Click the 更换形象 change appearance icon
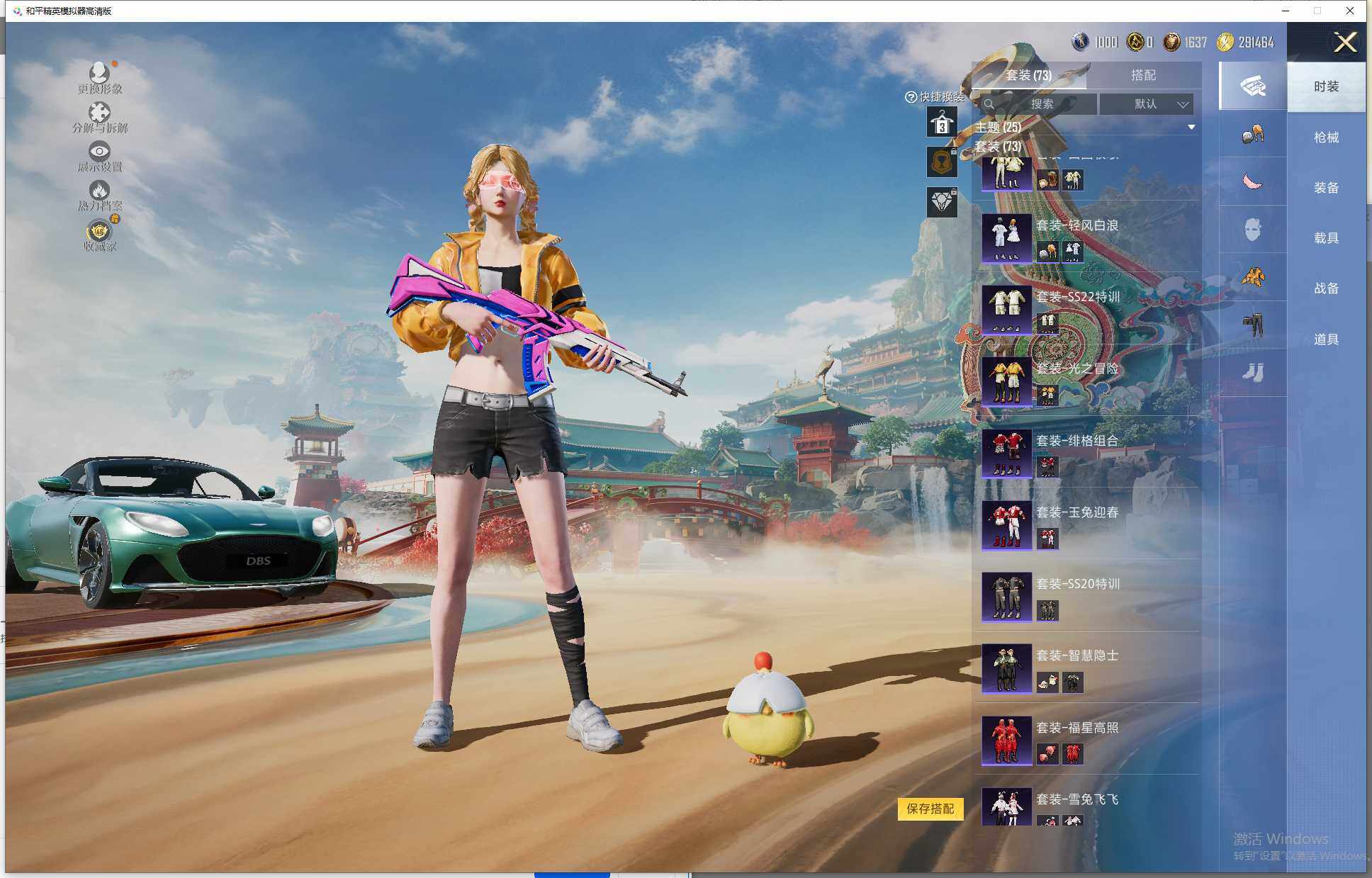The image size is (1372, 878). pos(99,73)
